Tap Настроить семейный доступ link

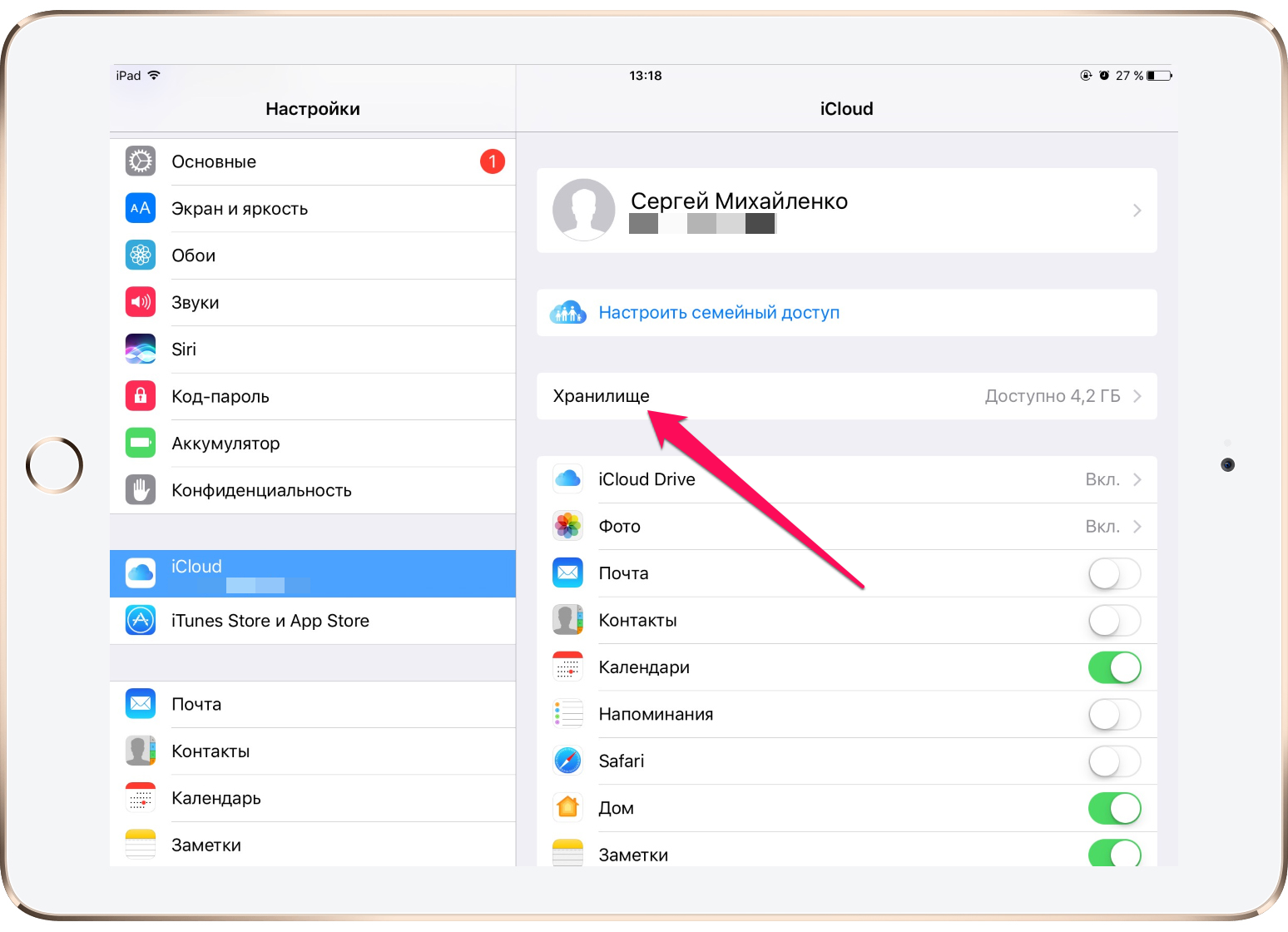(x=719, y=313)
